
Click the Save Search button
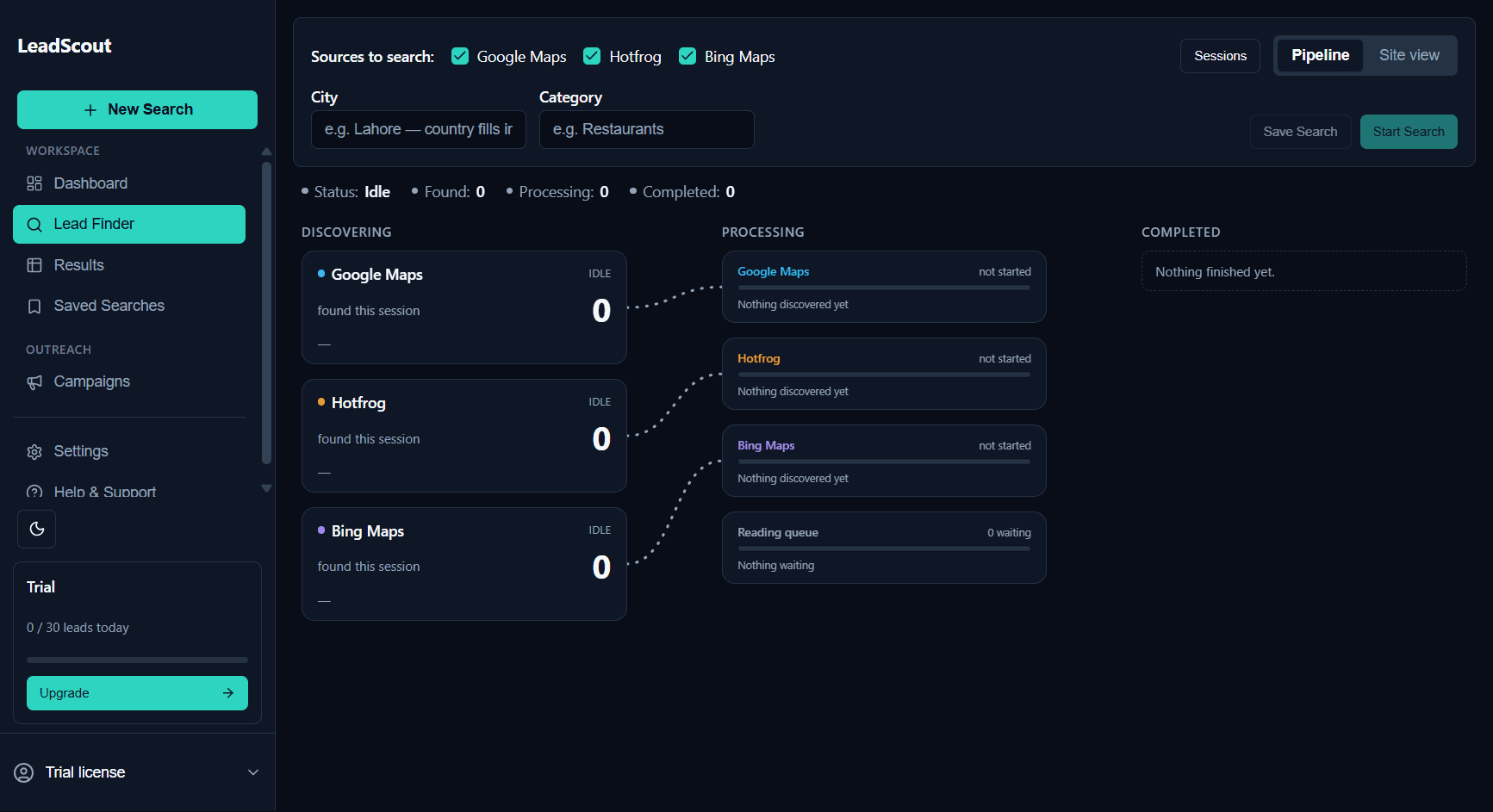tap(1300, 132)
